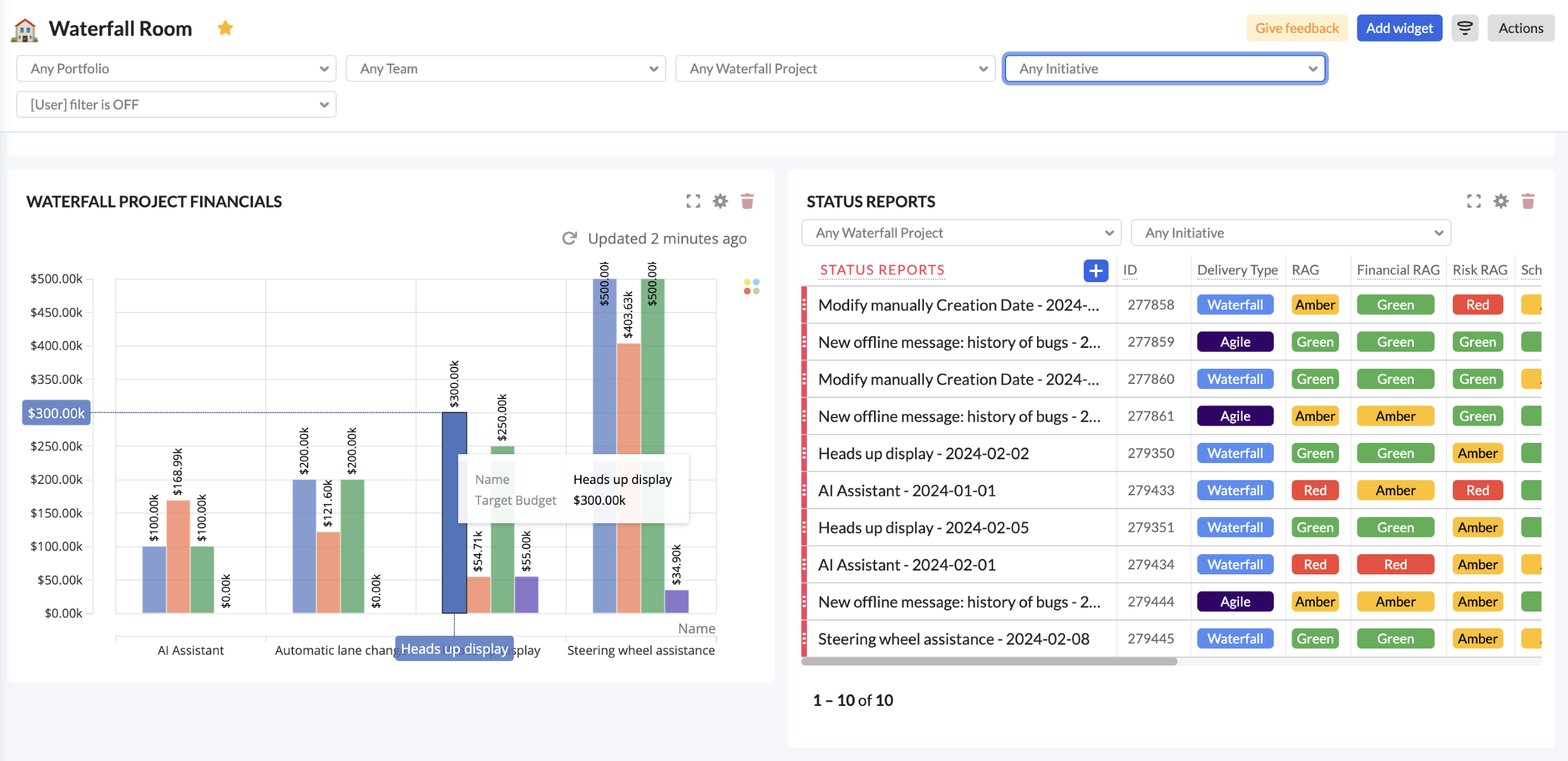This screenshot has height=761, width=1568.
Task: Sort by the Financial RAG column header
Action: [1398, 270]
